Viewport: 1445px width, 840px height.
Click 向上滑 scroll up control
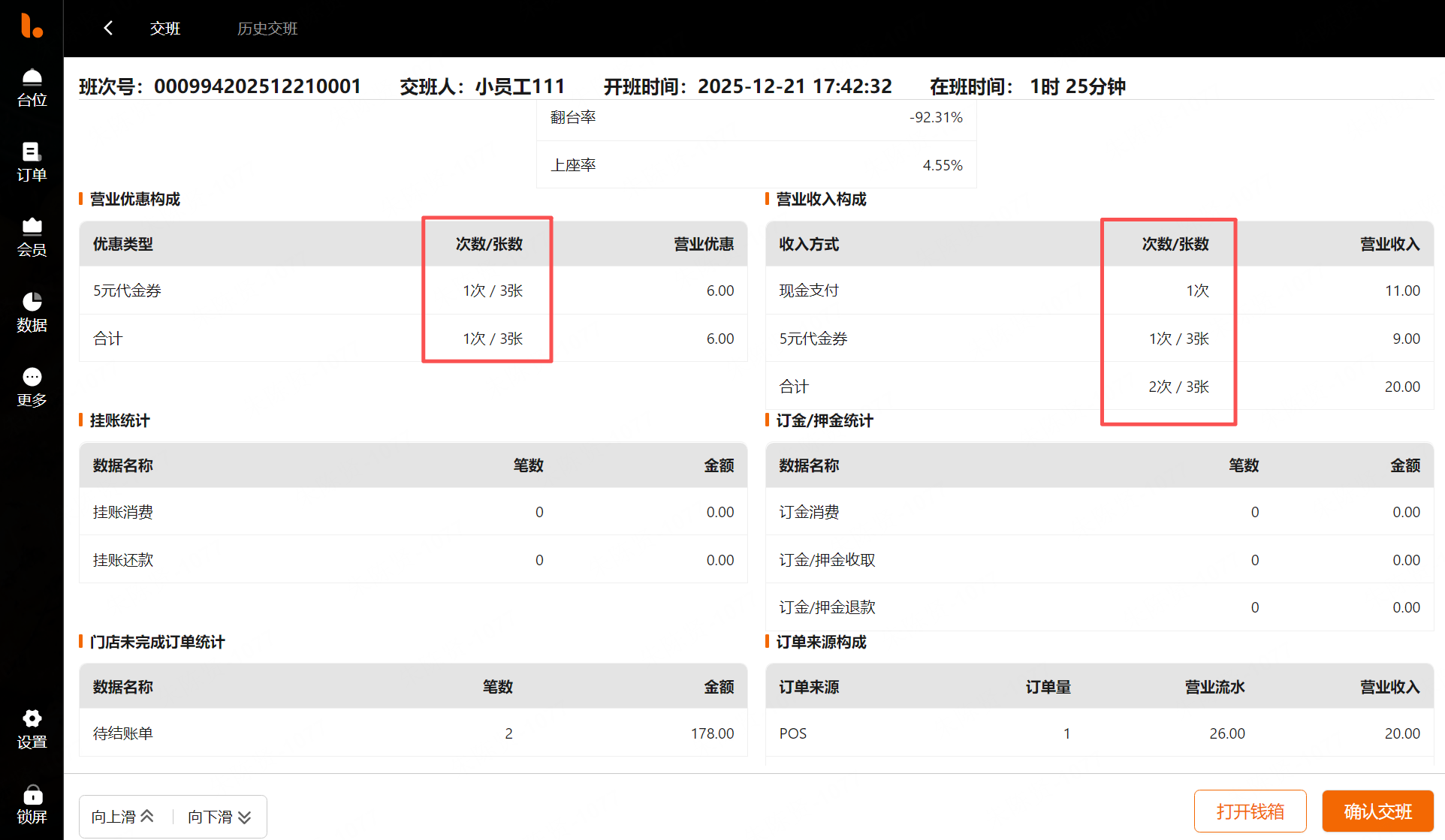[x=123, y=817]
